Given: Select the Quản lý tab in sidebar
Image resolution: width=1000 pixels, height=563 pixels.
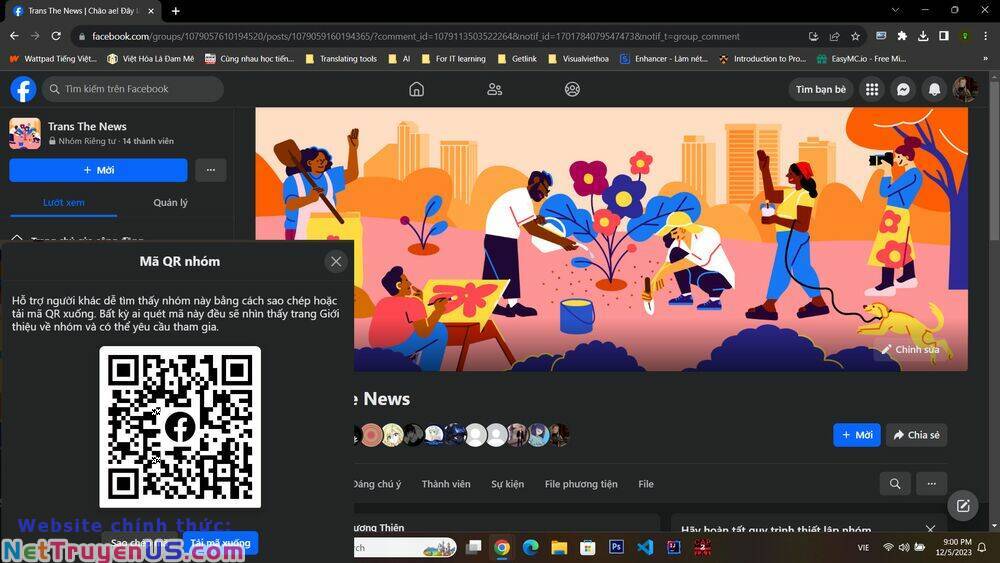Looking at the screenshot, I should click(170, 202).
